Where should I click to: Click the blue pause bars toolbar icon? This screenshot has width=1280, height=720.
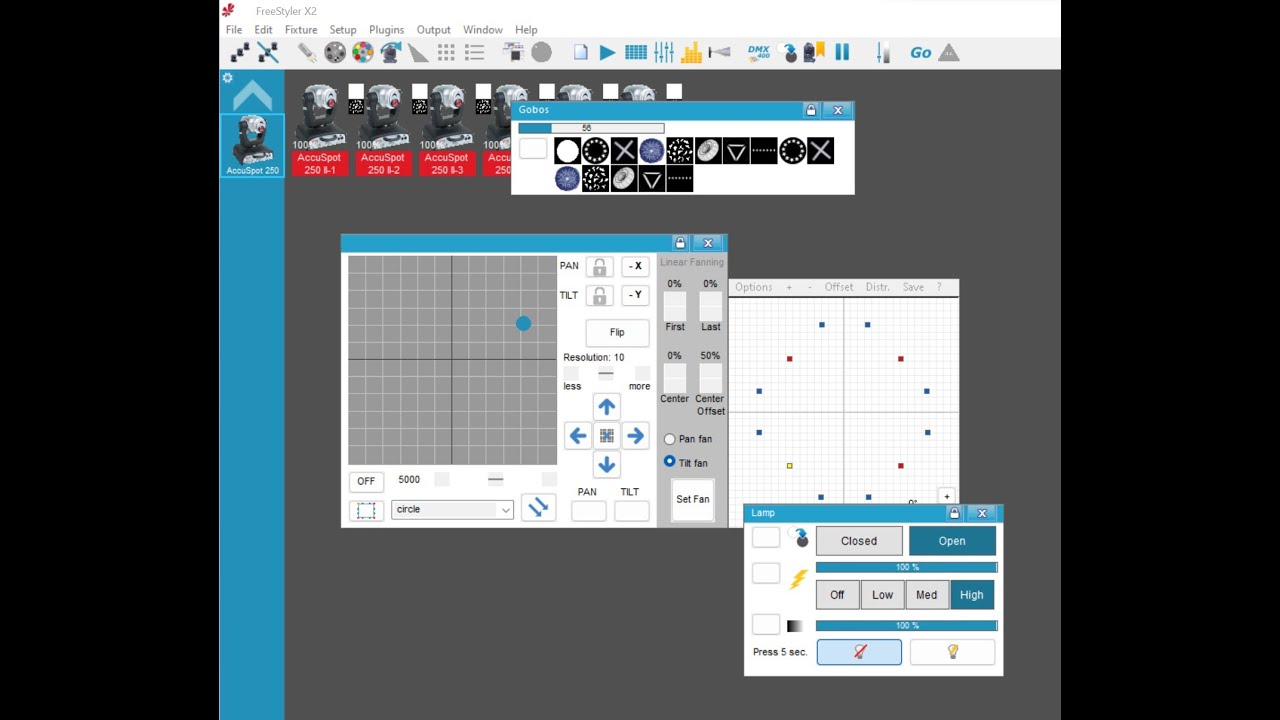[842, 53]
